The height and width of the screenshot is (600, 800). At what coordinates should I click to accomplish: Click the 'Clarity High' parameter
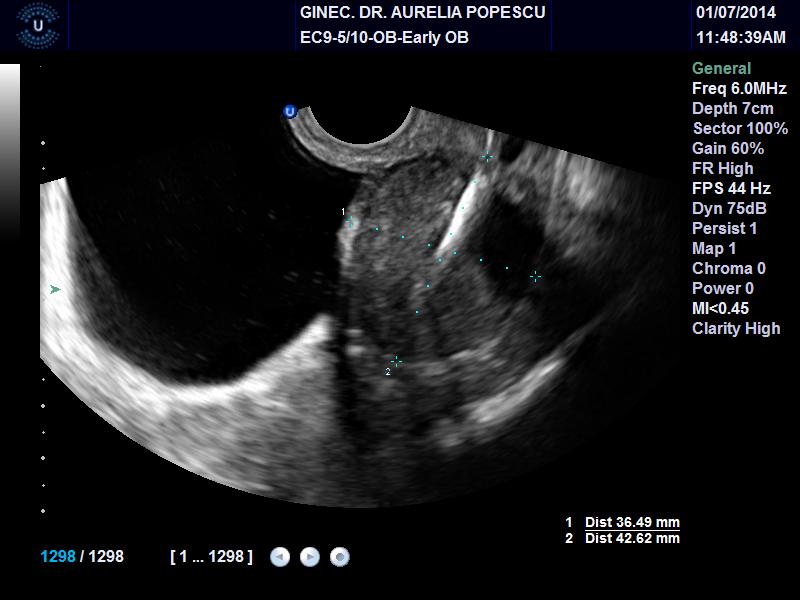[x=736, y=328]
